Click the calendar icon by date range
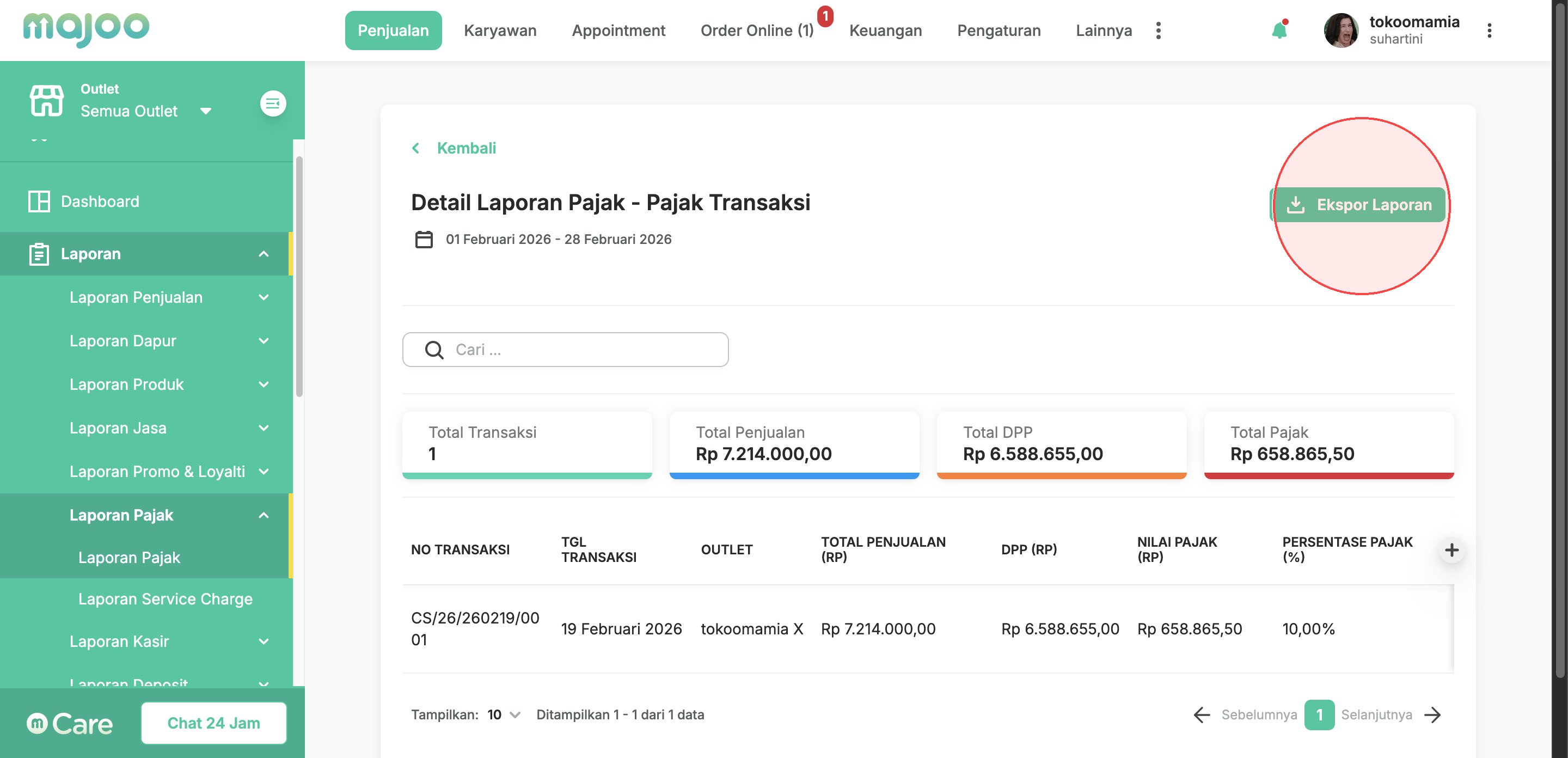This screenshot has width=1568, height=758. 424,239
